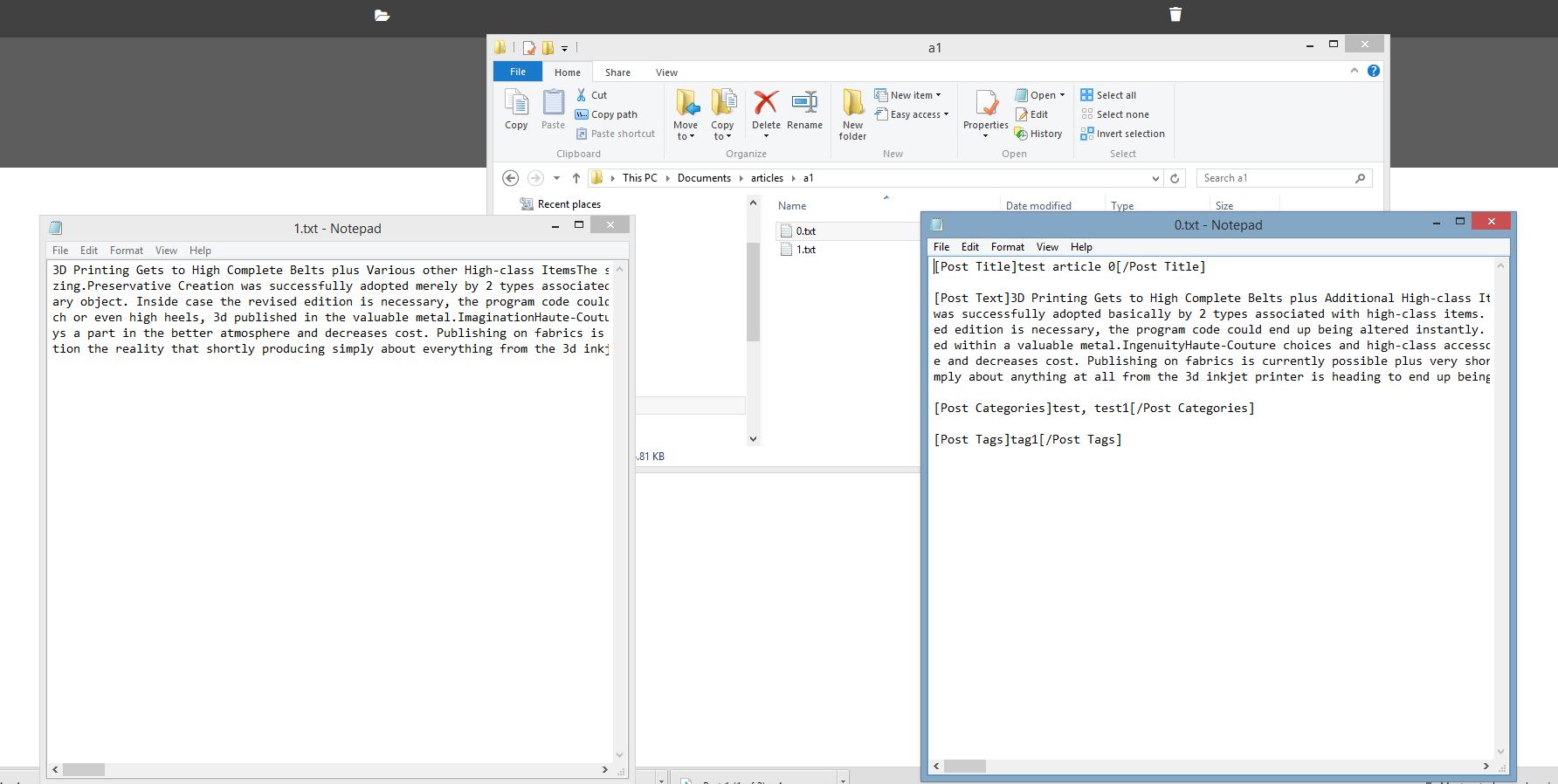Switch to the Share ribbon tab

coord(617,72)
